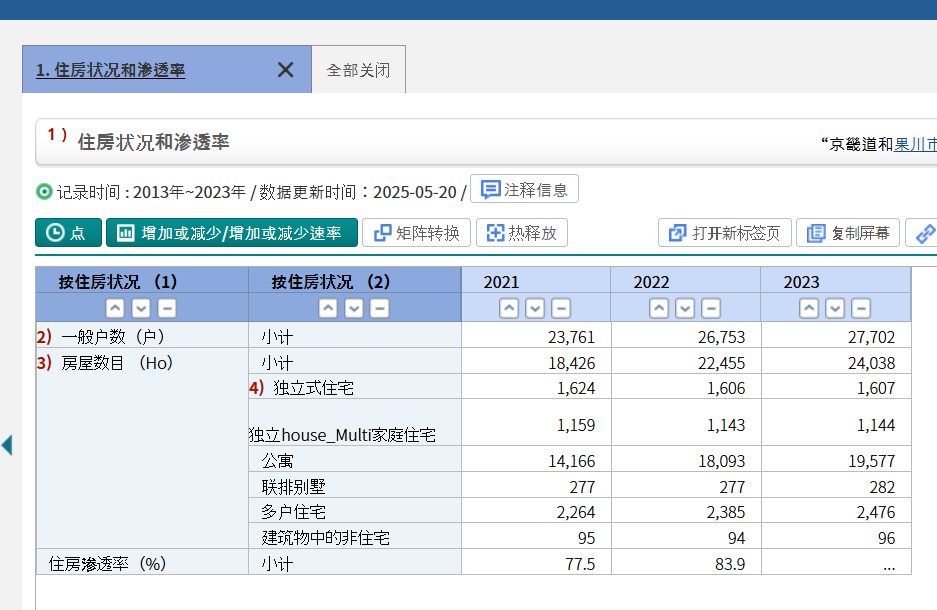
Task: Open 注释信息 notes button
Action: coord(524,189)
